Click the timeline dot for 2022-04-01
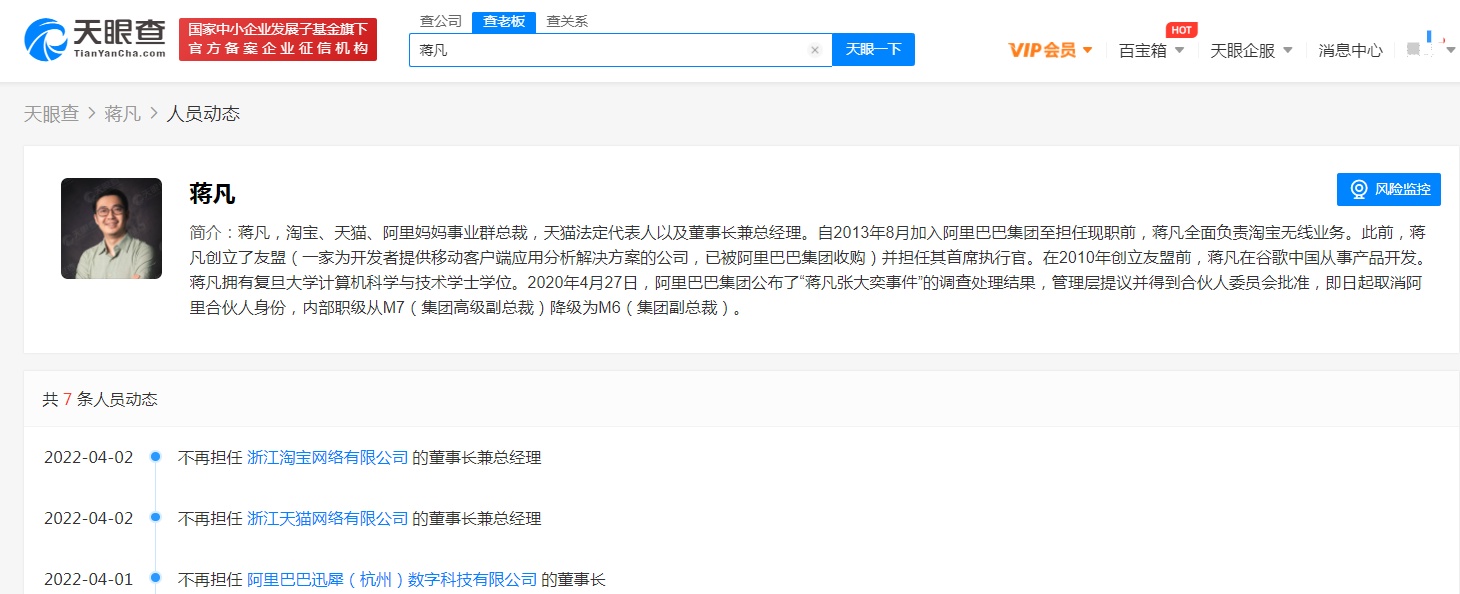This screenshot has height=594, width=1460. (155, 579)
